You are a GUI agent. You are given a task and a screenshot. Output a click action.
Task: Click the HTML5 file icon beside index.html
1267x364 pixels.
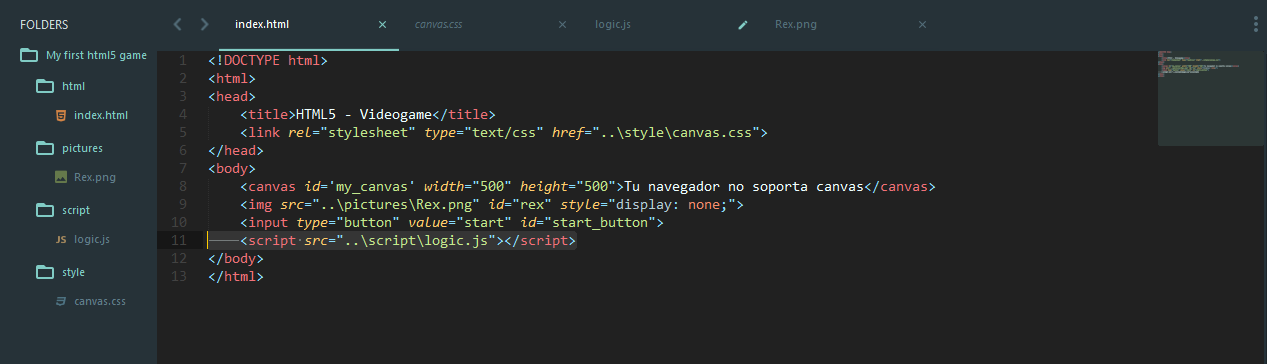[x=61, y=115]
